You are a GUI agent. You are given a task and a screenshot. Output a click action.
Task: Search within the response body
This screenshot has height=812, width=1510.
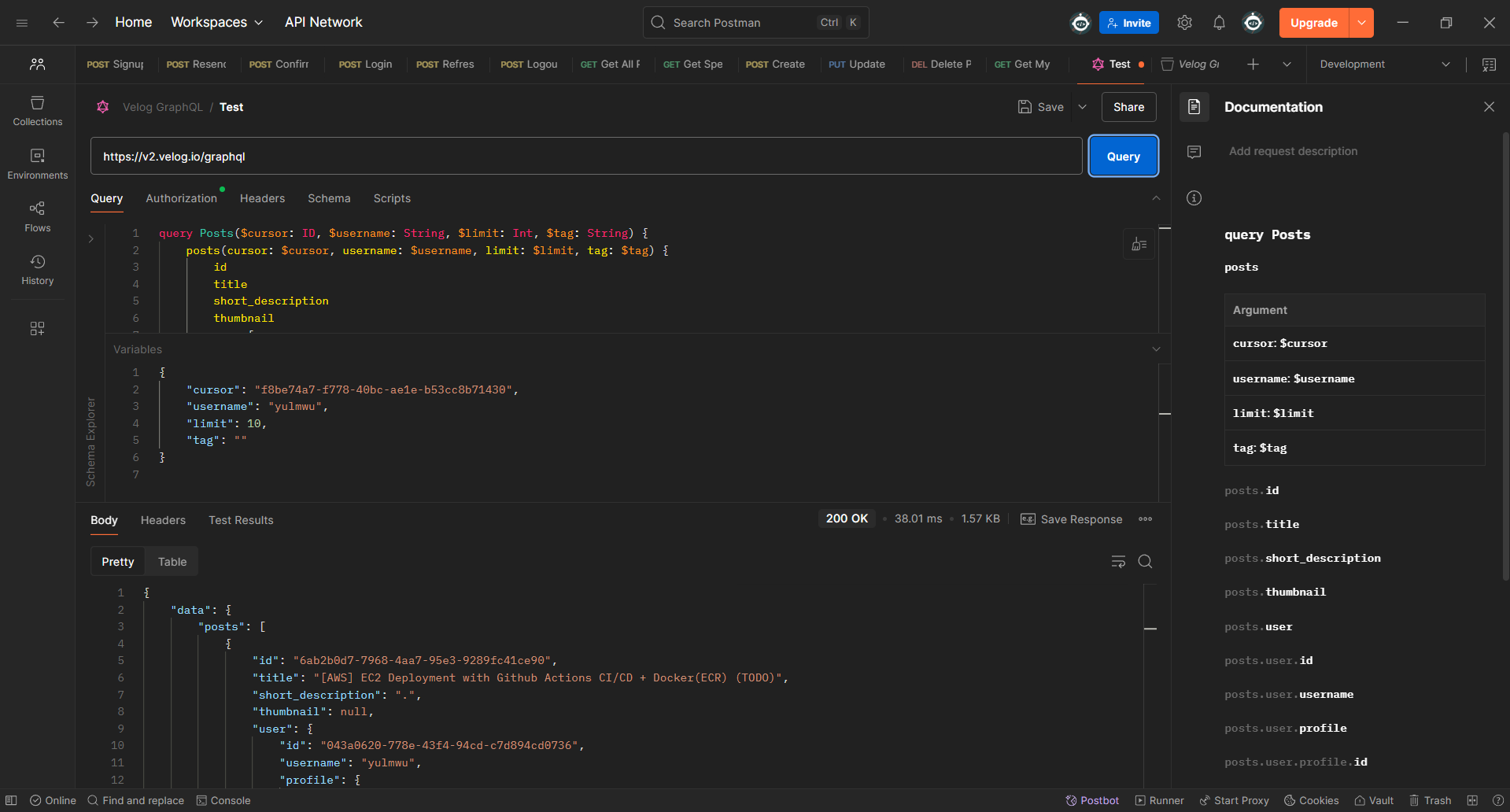[x=1146, y=562]
